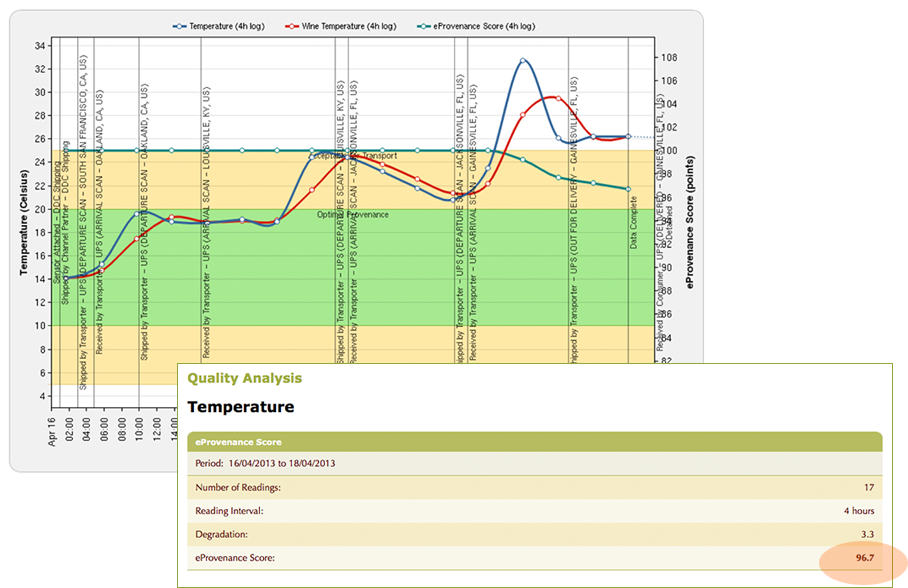908x588 pixels.
Task: Select the Degradation label
Action: tap(221, 535)
